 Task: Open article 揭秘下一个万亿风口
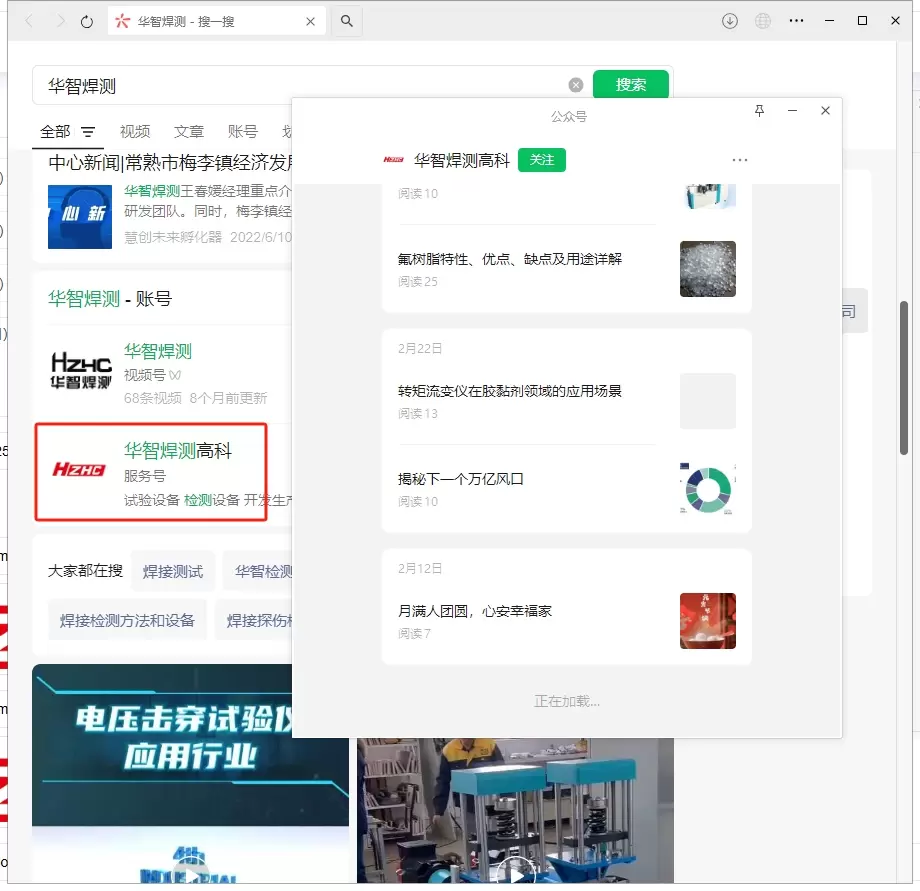pyautogui.click(x=461, y=479)
